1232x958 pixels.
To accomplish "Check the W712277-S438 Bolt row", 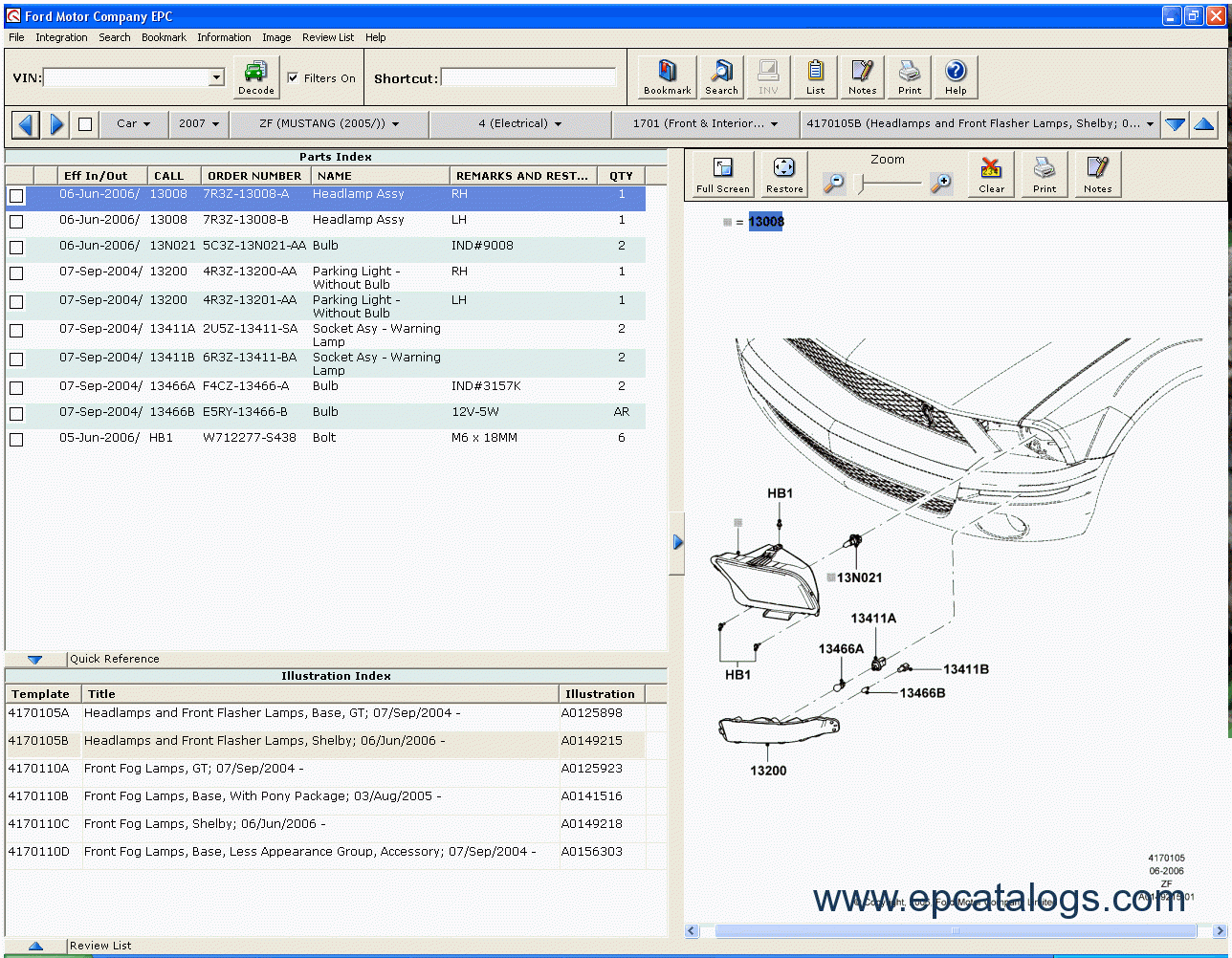I will tap(16, 440).
